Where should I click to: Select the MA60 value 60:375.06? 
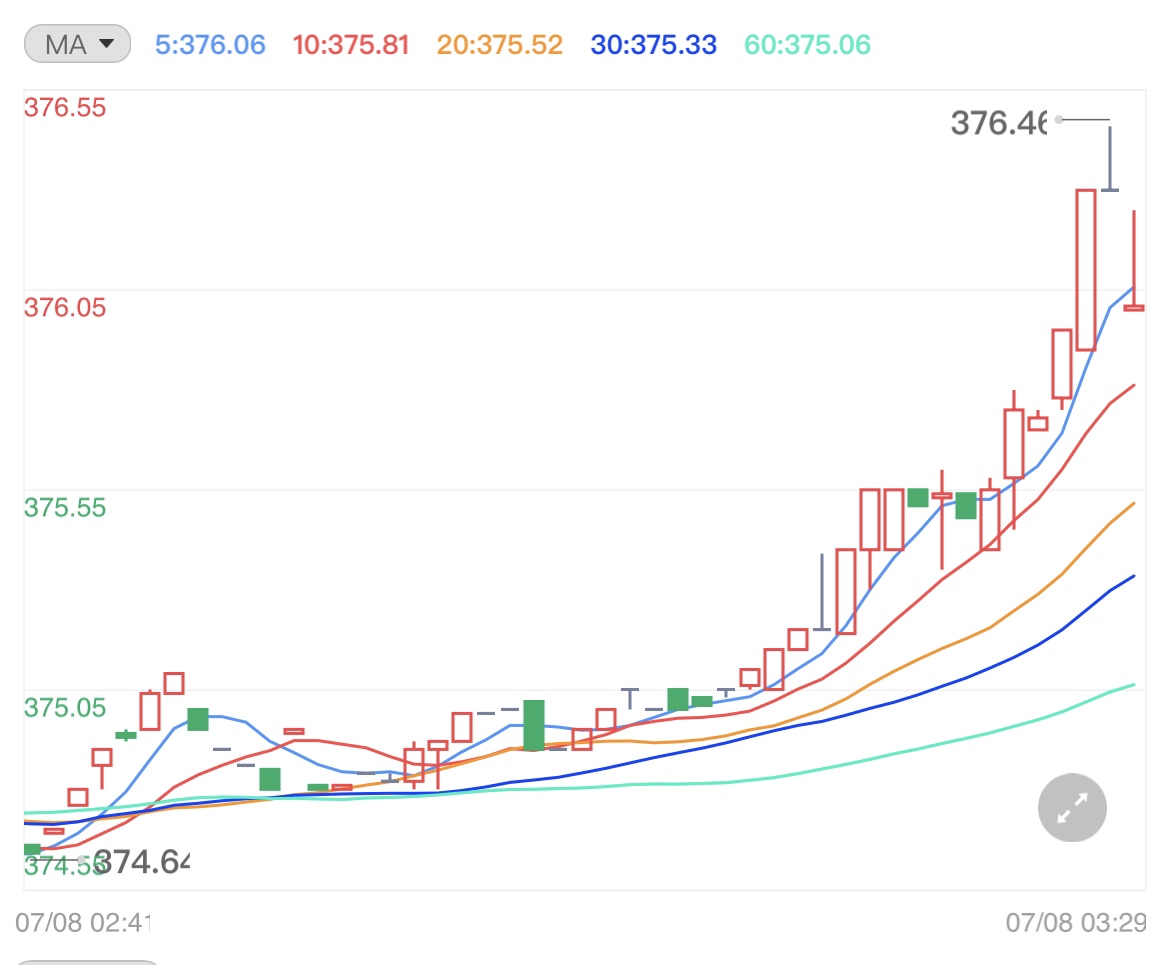pos(807,45)
